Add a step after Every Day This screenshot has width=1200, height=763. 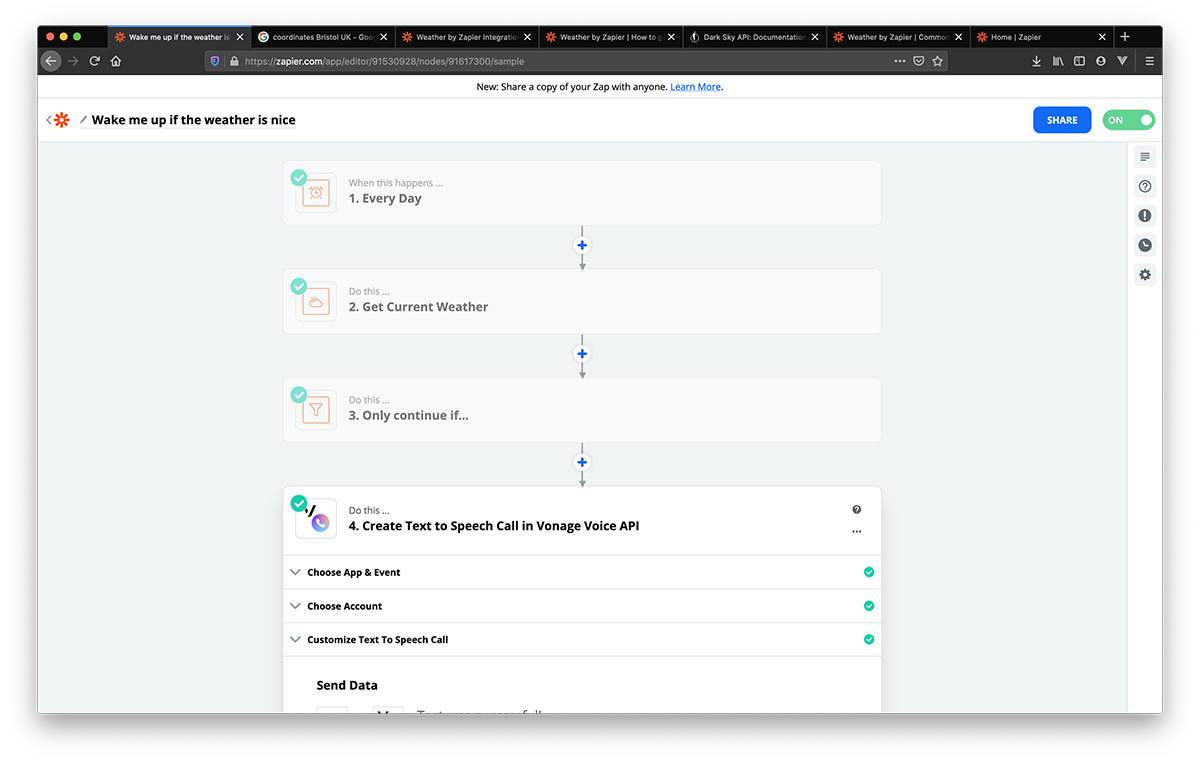582,245
